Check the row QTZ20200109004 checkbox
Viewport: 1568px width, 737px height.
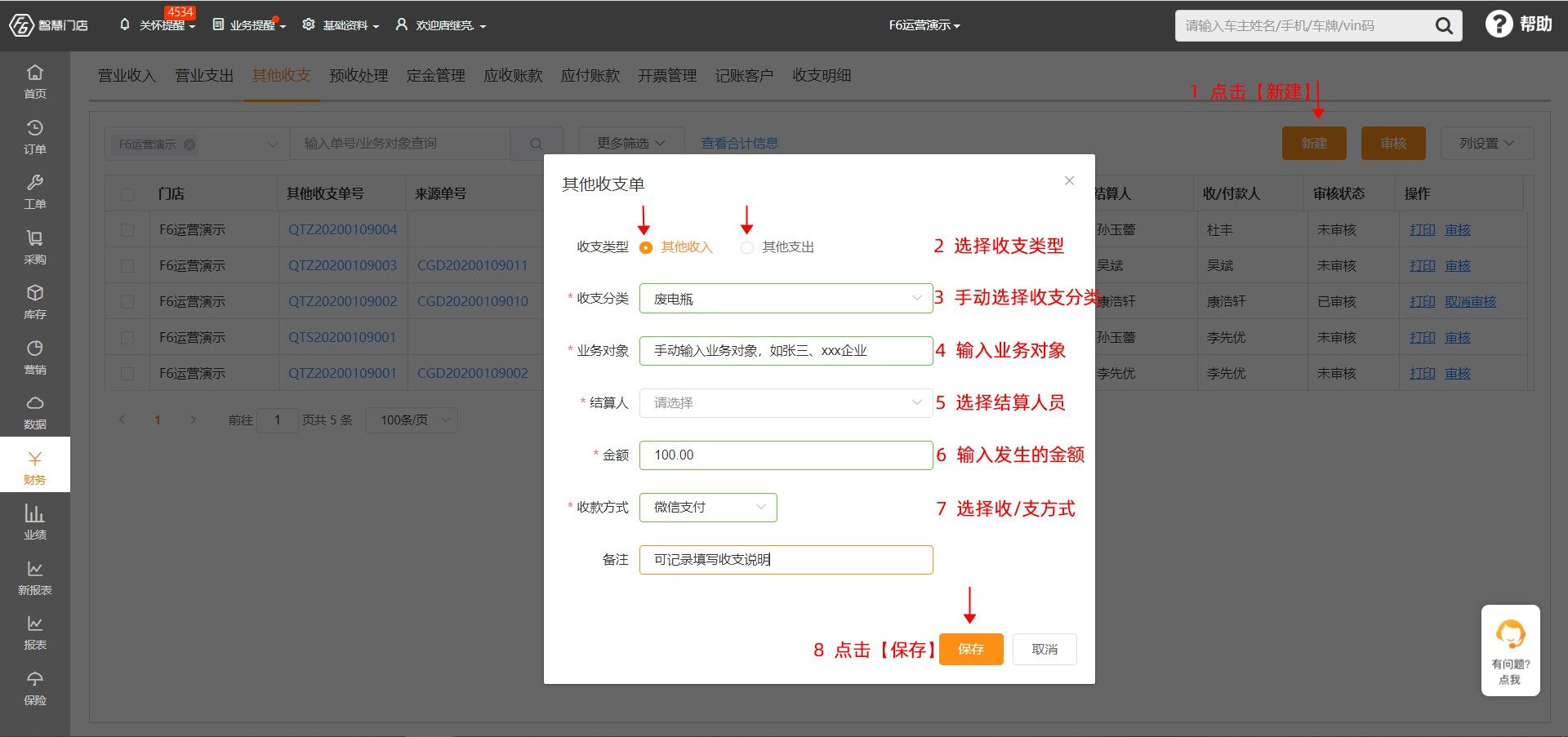(x=127, y=230)
